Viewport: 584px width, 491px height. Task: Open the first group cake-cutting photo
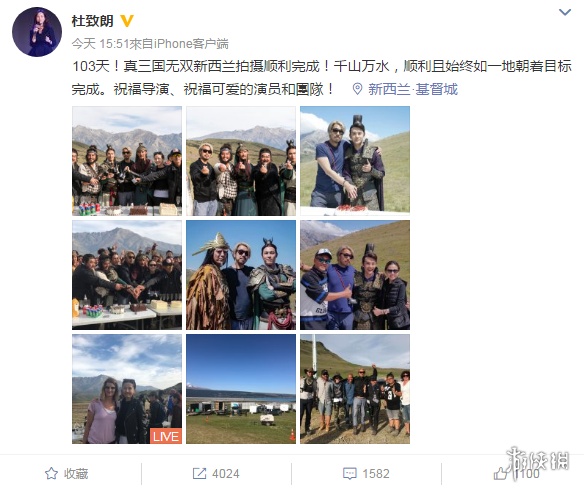click(x=127, y=161)
